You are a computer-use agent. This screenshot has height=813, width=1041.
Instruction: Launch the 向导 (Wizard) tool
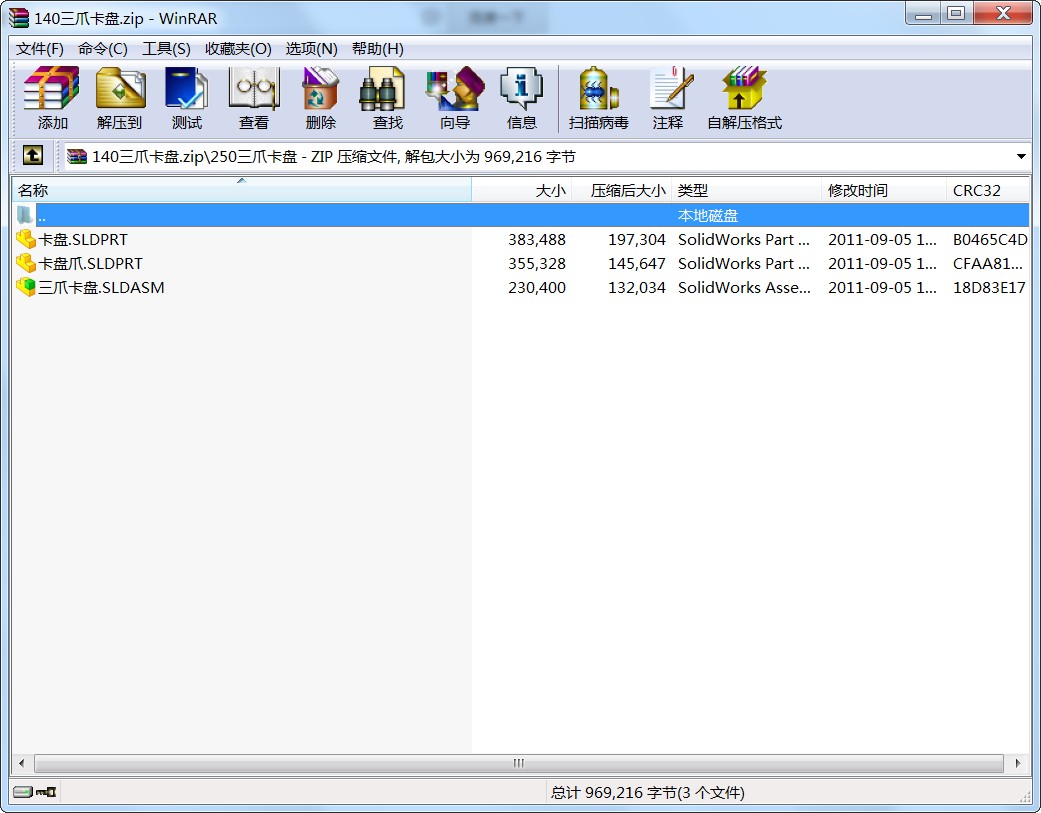tap(455, 98)
